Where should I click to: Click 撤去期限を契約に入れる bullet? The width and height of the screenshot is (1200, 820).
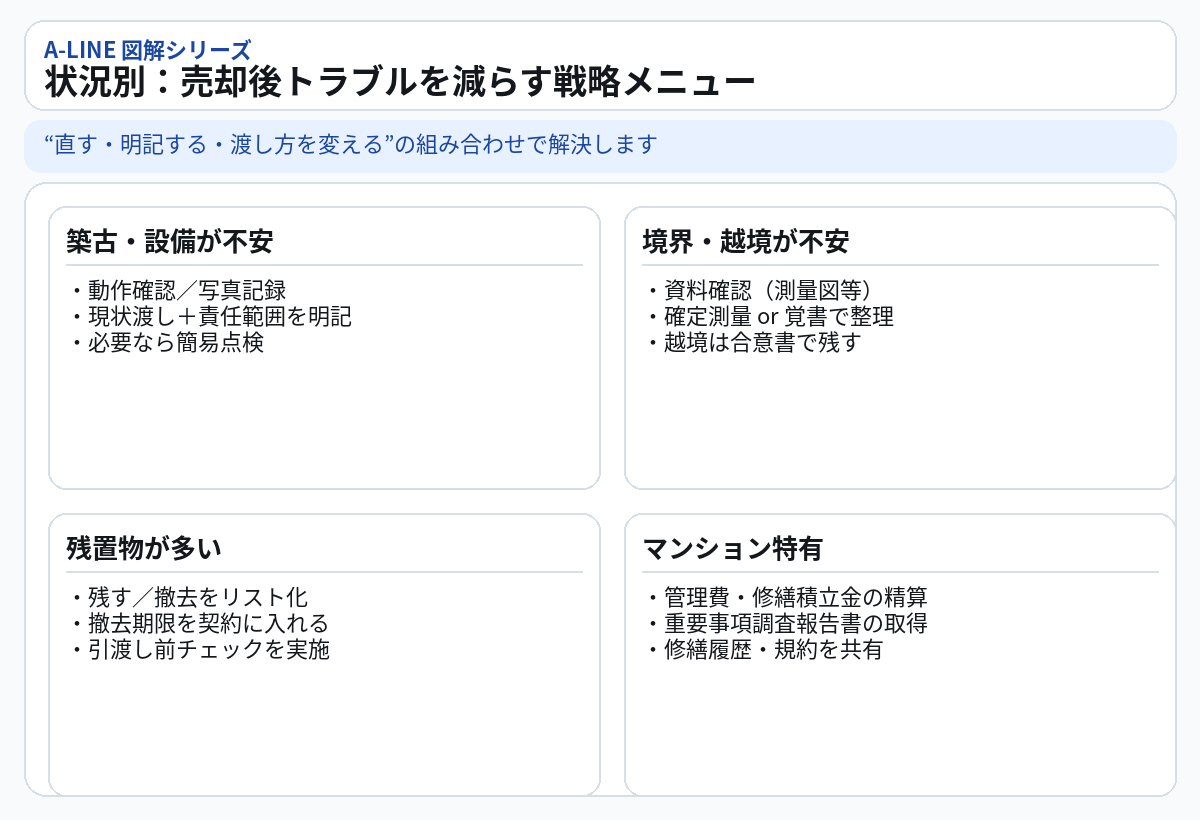[199, 624]
